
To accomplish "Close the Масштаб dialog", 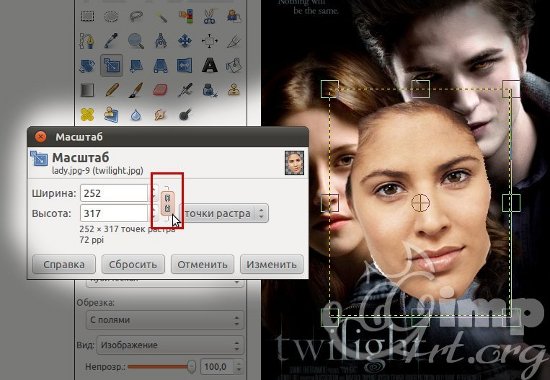I will pos(40,136).
